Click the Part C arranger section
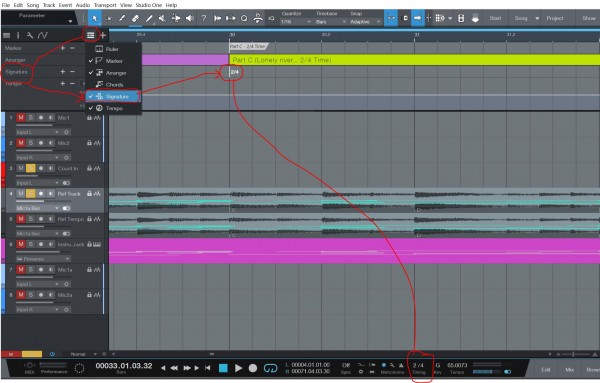The height and width of the screenshot is (383, 600). [x=414, y=60]
